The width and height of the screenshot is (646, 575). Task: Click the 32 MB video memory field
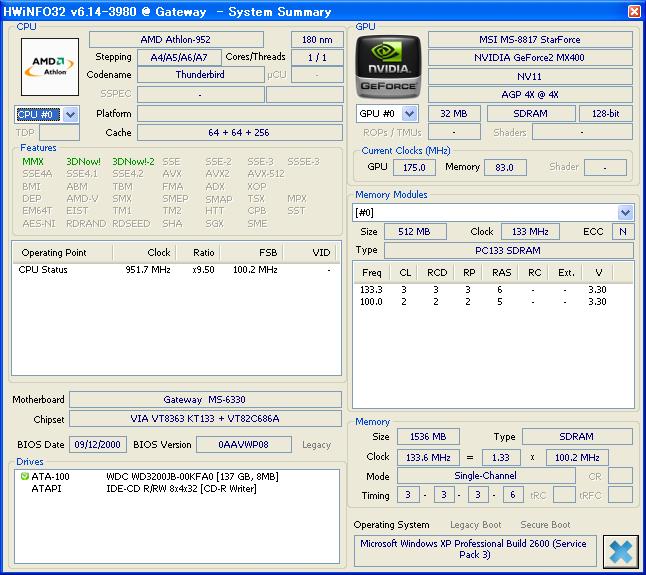(x=454, y=114)
